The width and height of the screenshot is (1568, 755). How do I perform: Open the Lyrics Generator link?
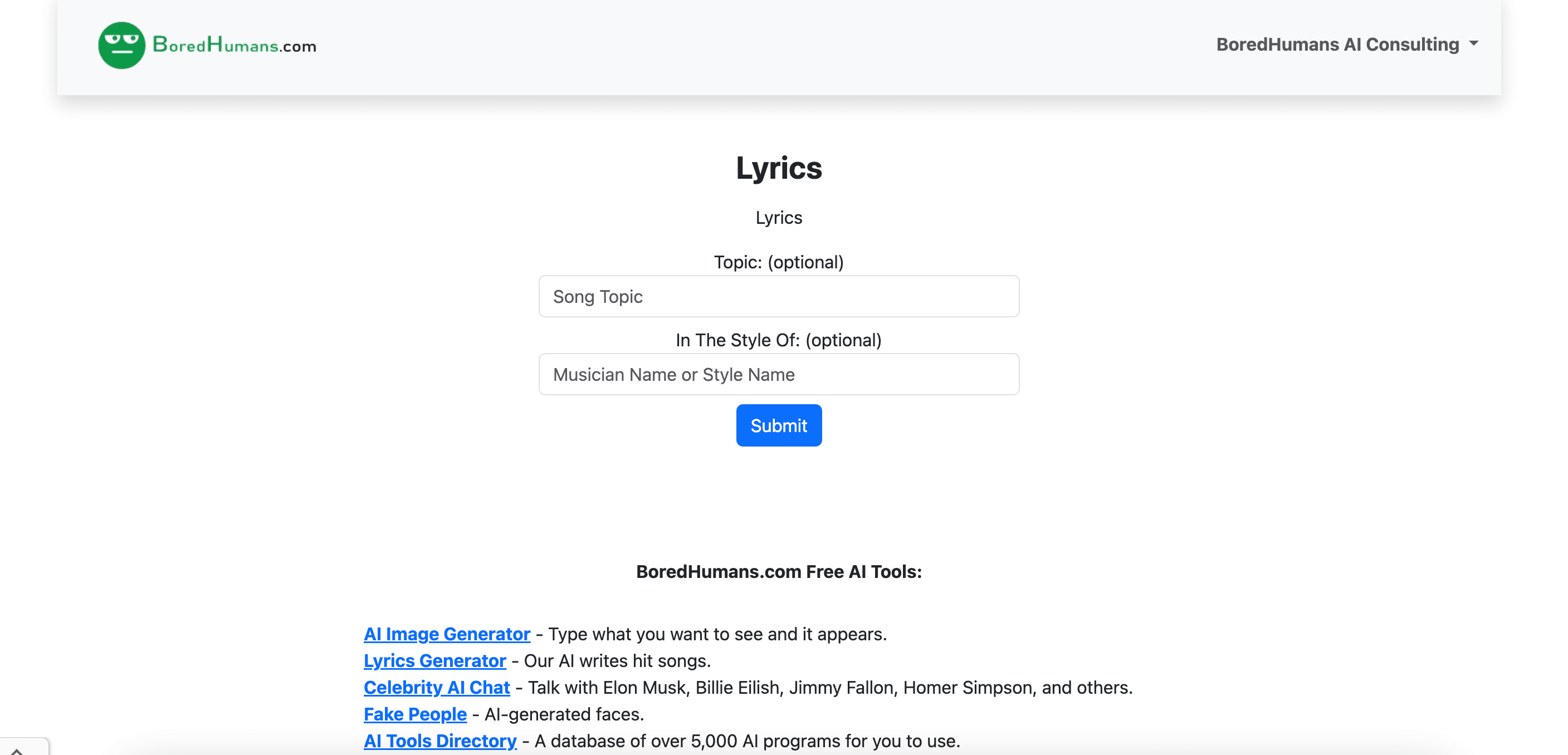click(x=434, y=661)
